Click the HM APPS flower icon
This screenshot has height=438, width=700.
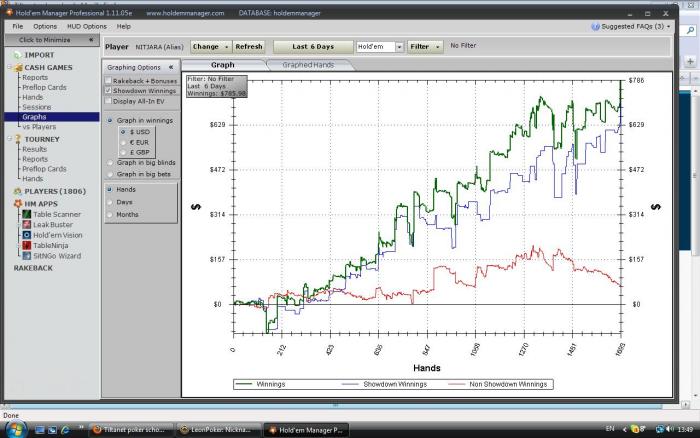[17, 204]
